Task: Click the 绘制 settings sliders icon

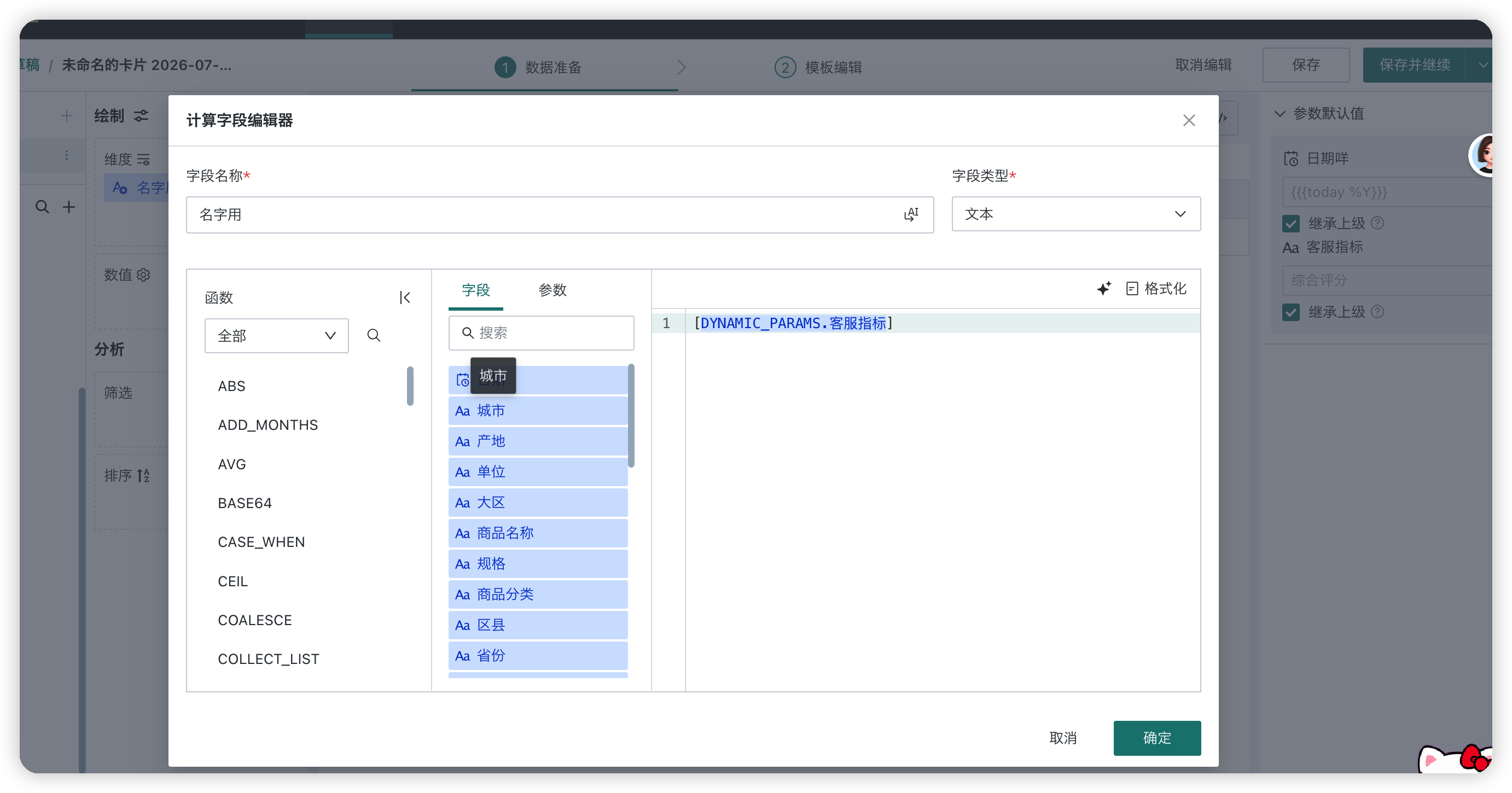Action: coord(141,115)
